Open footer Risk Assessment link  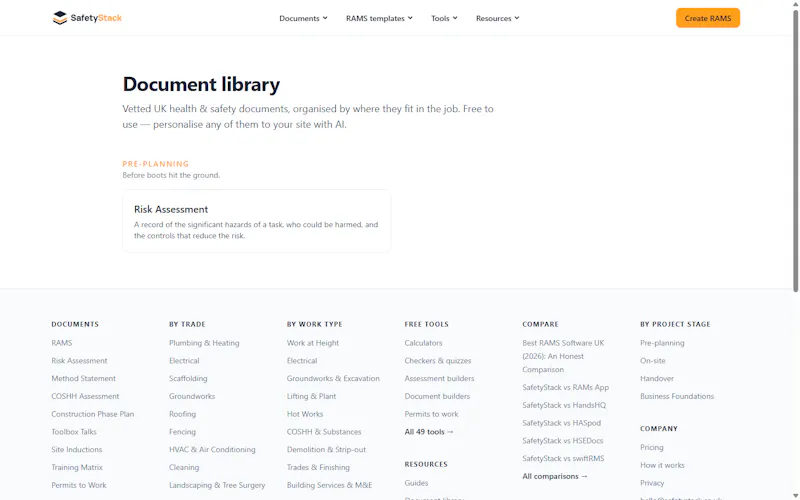pos(79,361)
